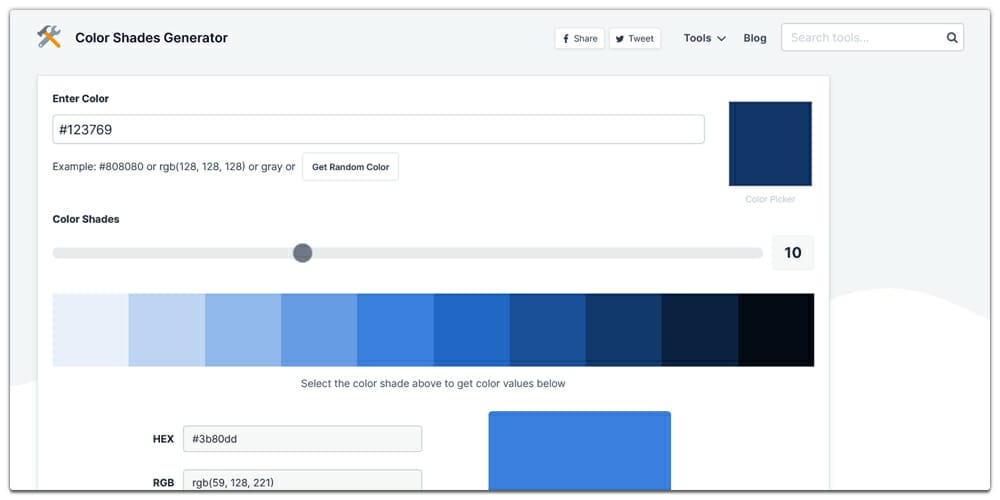
Task: Click the Enter Color label
Action: pyautogui.click(x=80, y=99)
